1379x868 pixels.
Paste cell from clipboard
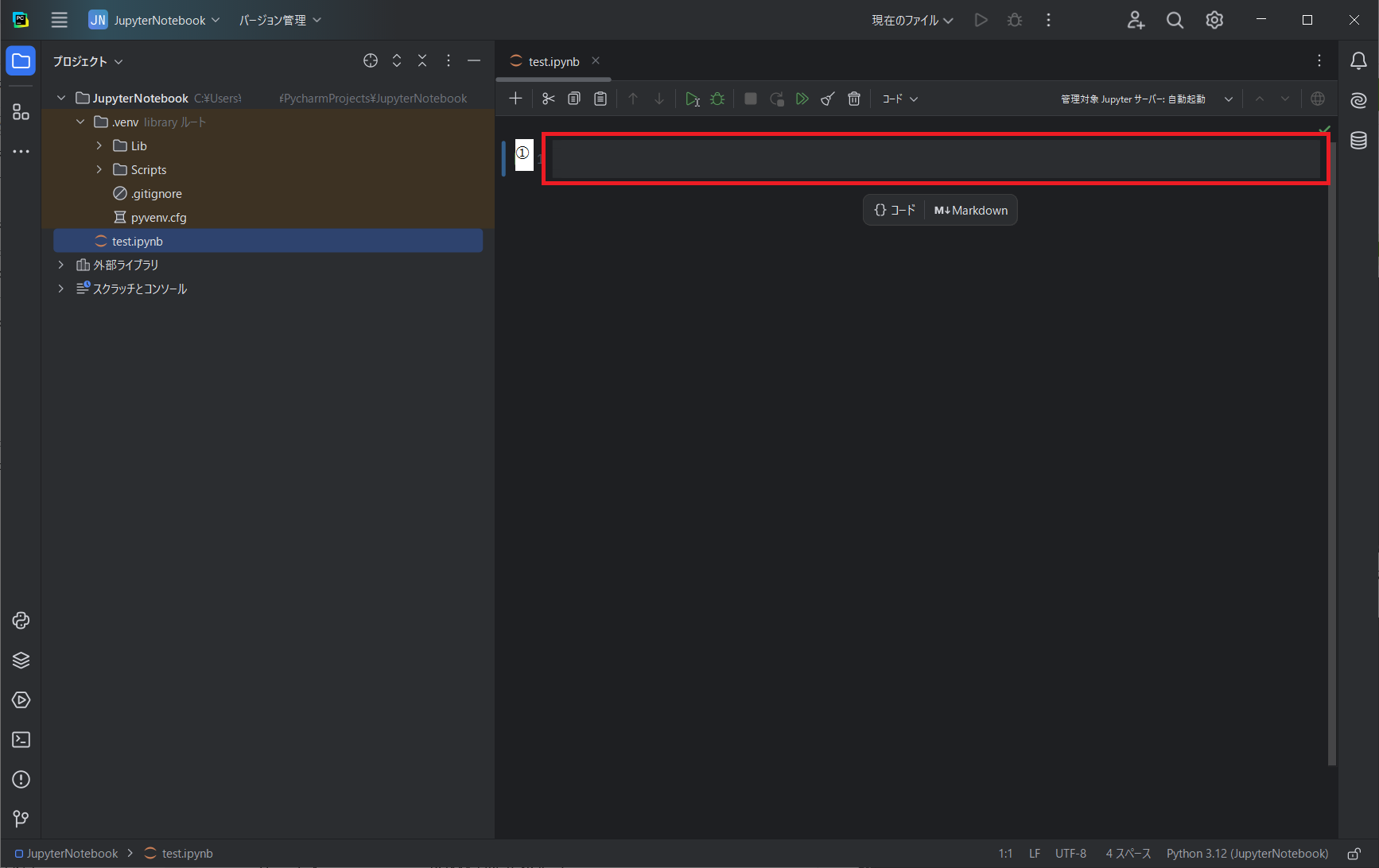tap(600, 99)
